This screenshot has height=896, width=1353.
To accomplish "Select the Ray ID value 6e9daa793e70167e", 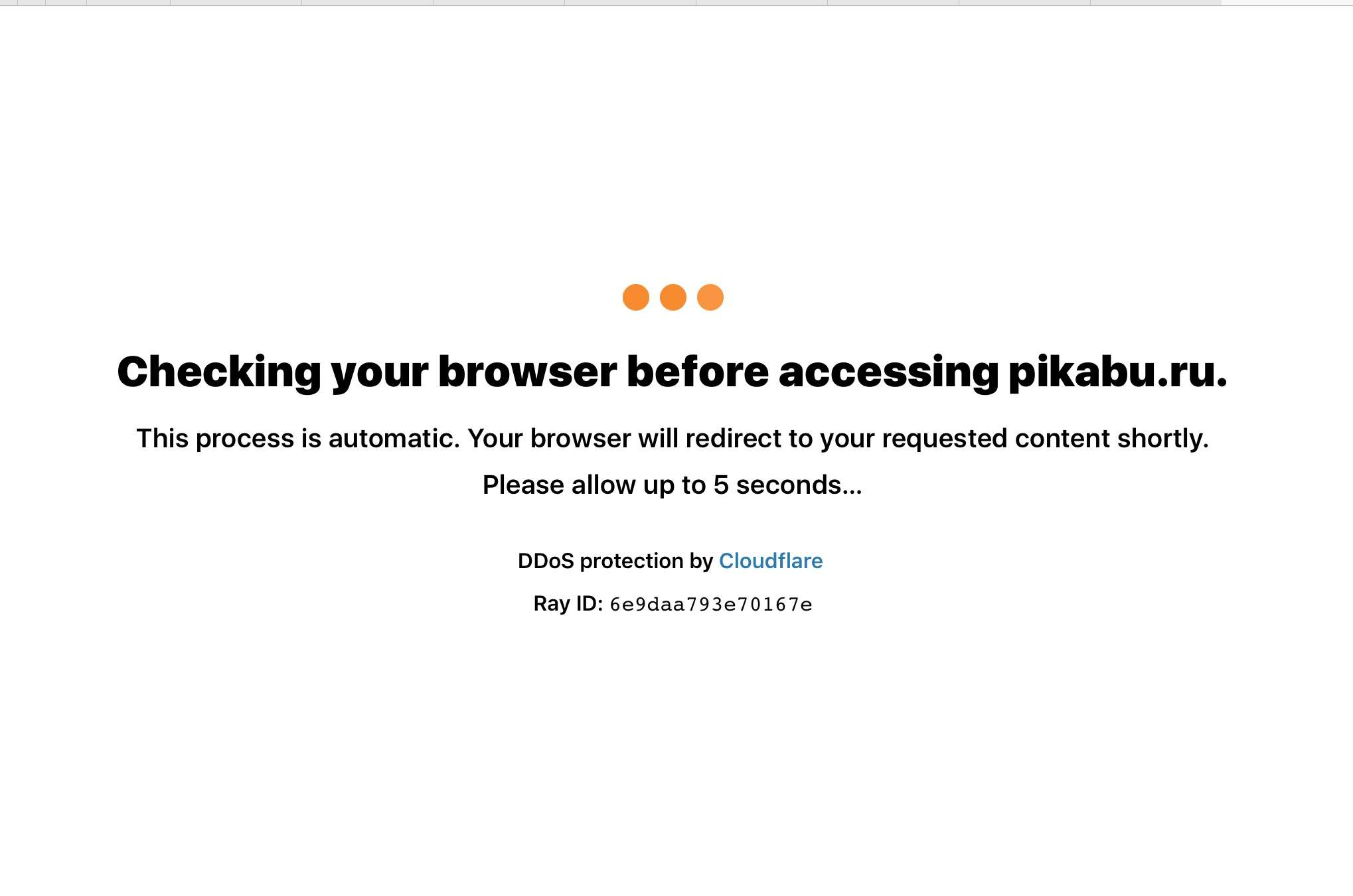I will coord(710,605).
